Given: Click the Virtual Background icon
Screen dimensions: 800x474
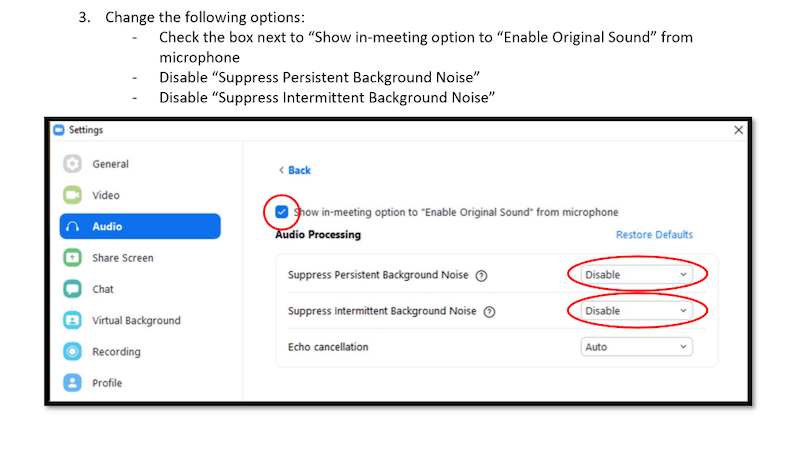Looking at the screenshot, I should click(72, 320).
